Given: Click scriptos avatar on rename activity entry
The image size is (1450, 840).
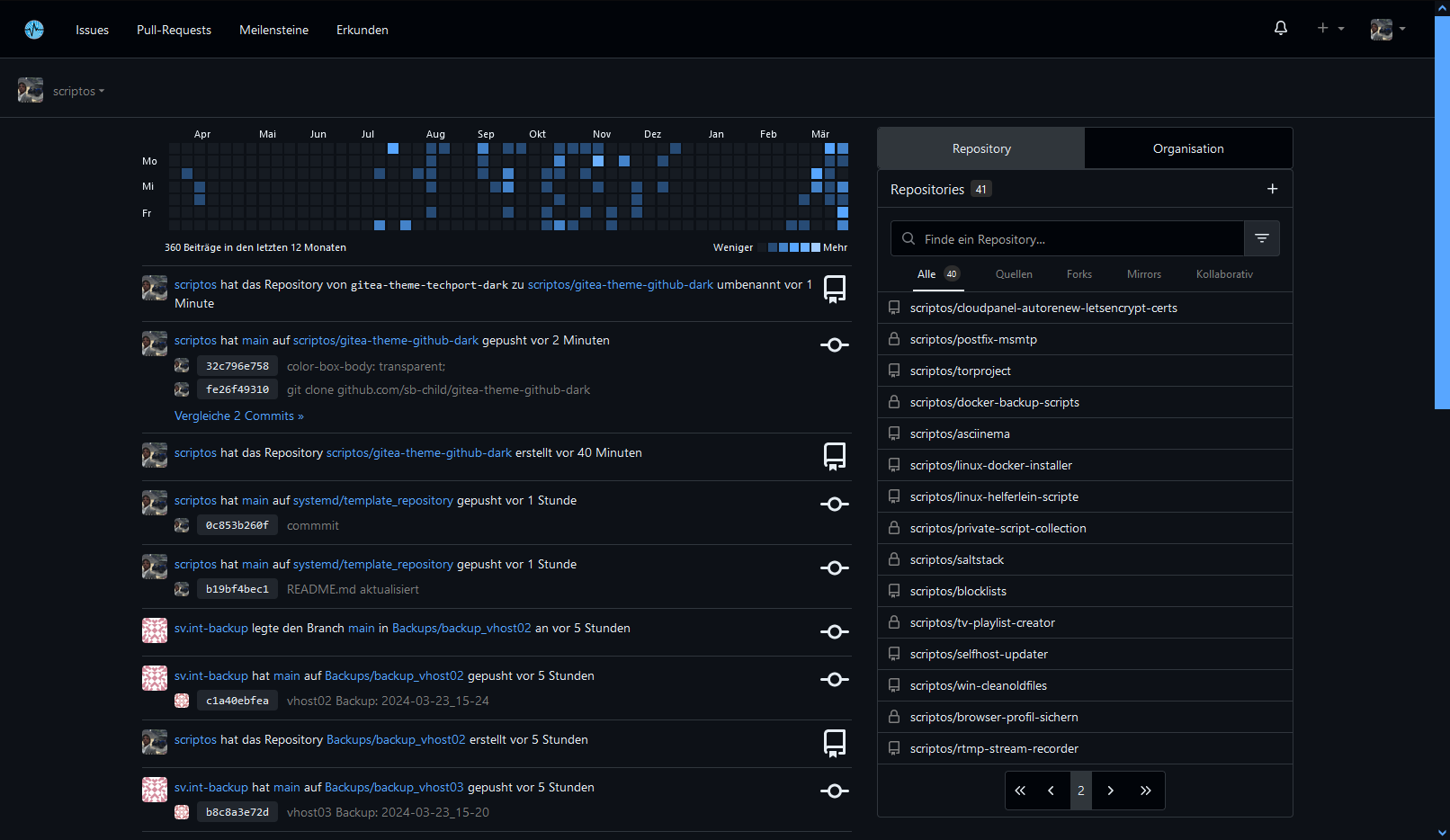Looking at the screenshot, I should point(155,288).
